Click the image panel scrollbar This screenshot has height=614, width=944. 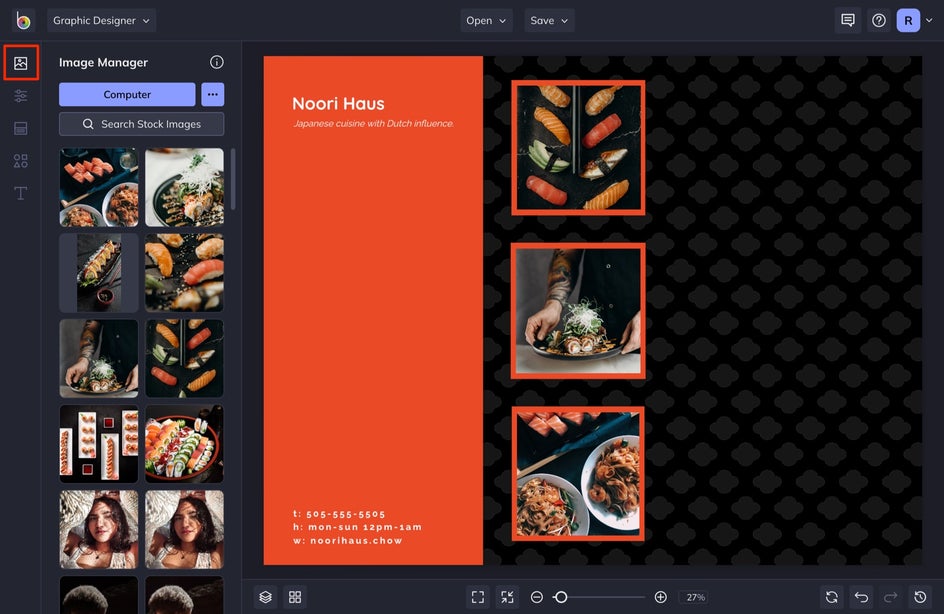pyautogui.click(x=233, y=179)
